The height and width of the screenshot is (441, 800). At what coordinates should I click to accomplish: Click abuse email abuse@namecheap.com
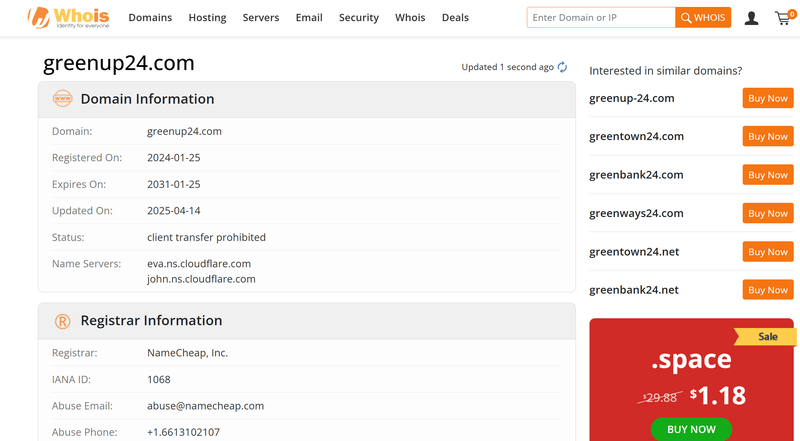click(x=205, y=406)
